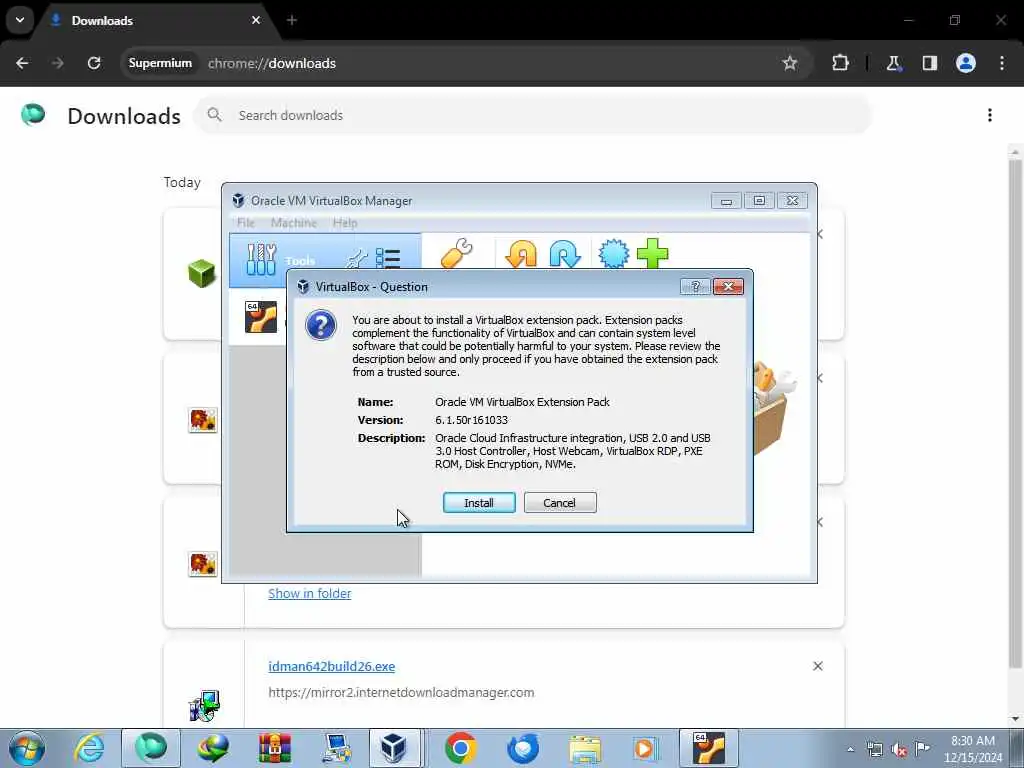Open the Help menu in VirtualBox Manager
Viewport: 1024px width, 768px height.
[x=345, y=223]
